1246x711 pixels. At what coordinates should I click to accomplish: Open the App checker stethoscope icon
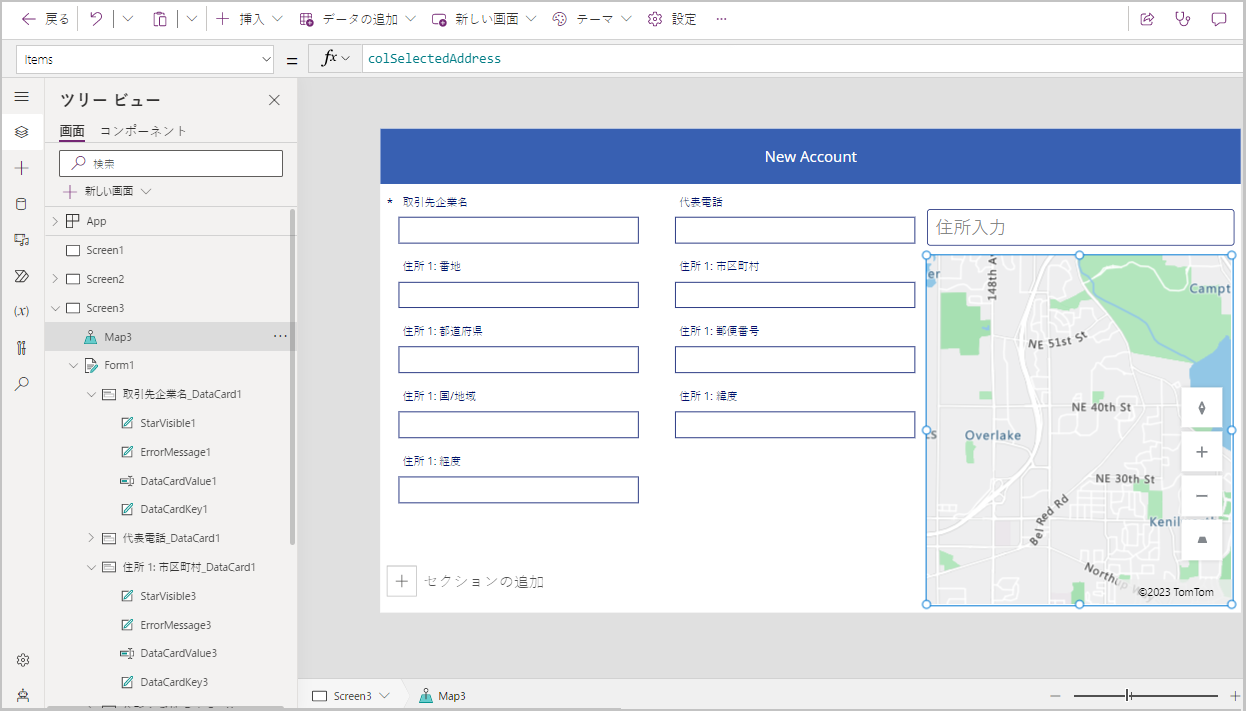[x=1183, y=19]
